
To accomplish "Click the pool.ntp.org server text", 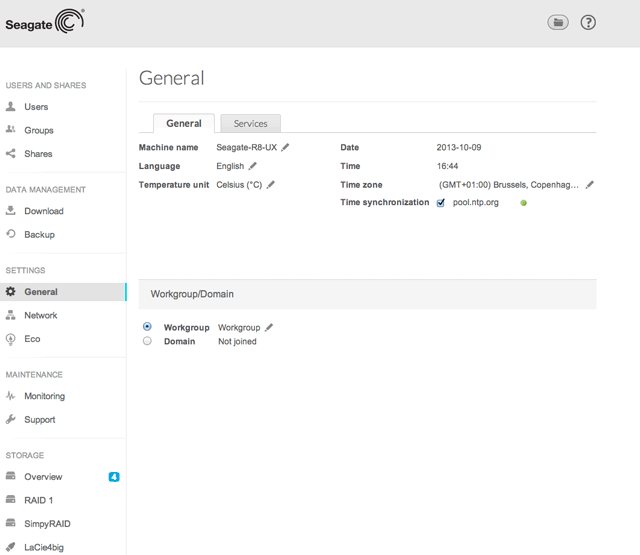I will [476, 202].
